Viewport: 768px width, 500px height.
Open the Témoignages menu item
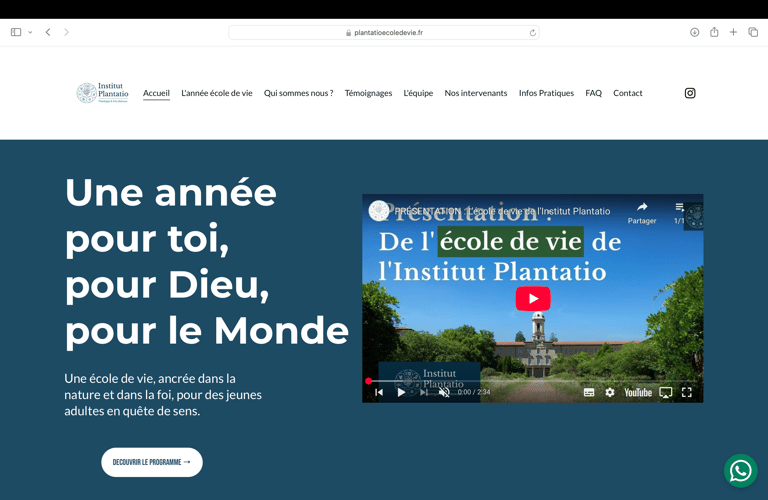(368, 93)
